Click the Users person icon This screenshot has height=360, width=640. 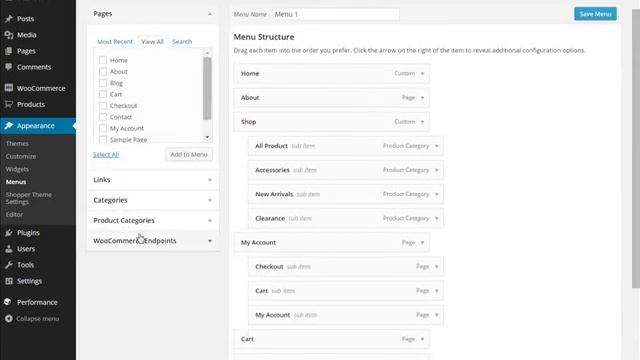pos(9,249)
